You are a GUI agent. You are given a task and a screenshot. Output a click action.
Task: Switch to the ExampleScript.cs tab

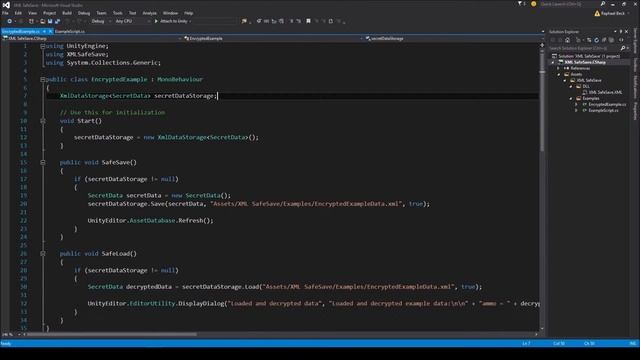click(70, 31)
